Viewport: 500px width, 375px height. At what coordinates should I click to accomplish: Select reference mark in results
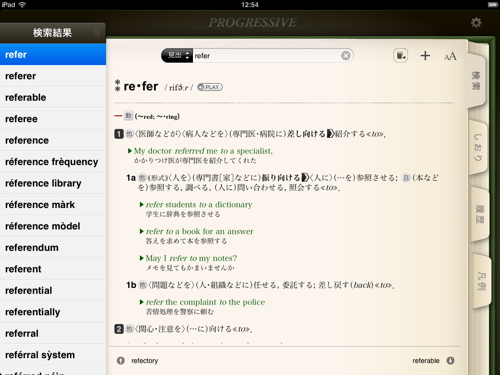[53, 205]
